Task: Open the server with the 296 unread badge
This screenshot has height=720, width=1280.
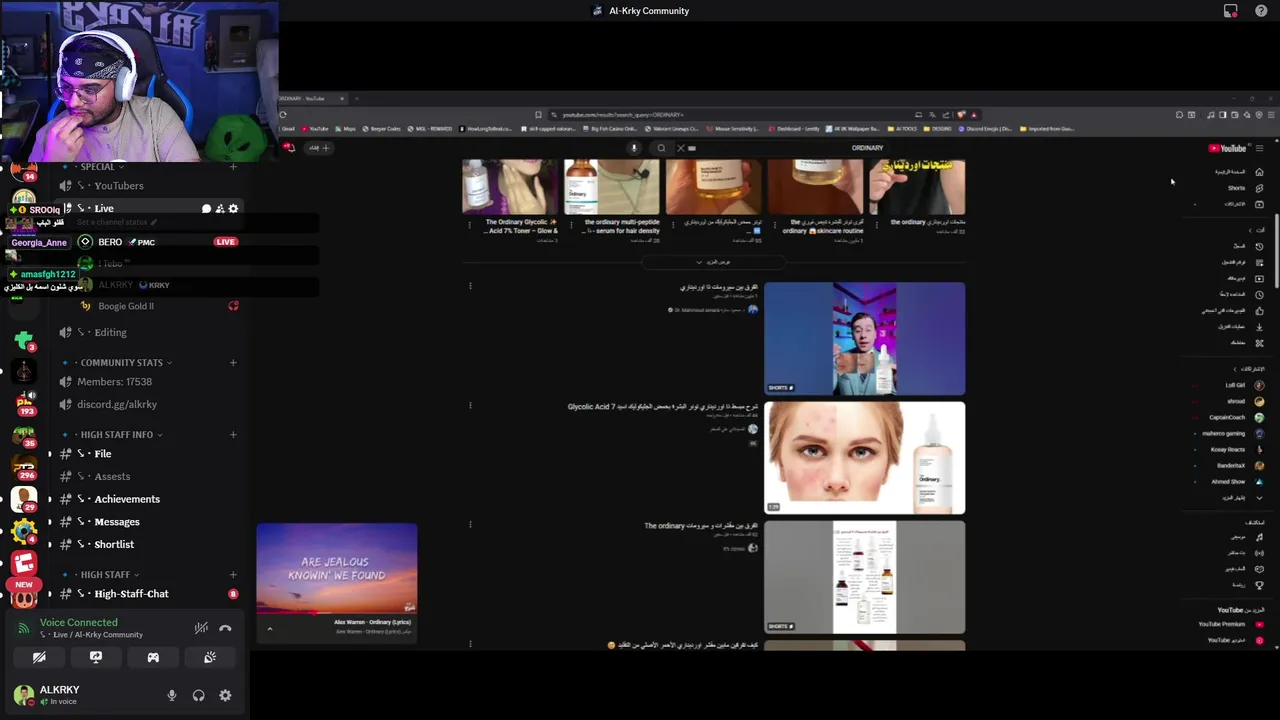Action: click(24, 466)
